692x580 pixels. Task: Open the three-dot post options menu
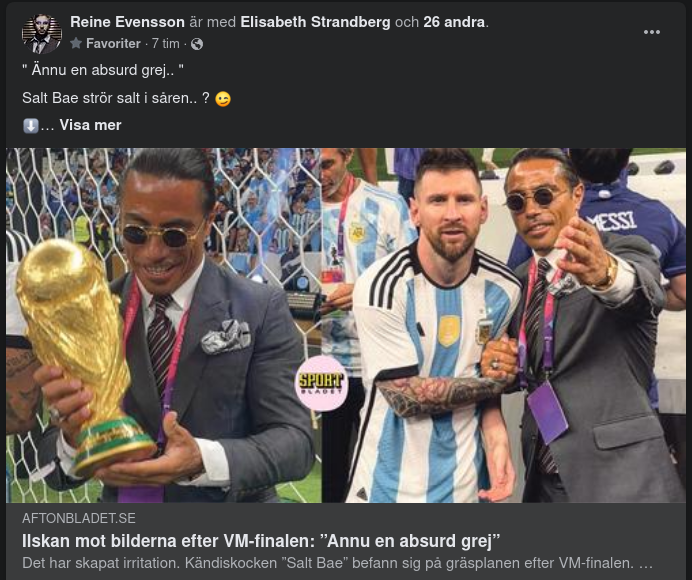[x=651, y=32]
